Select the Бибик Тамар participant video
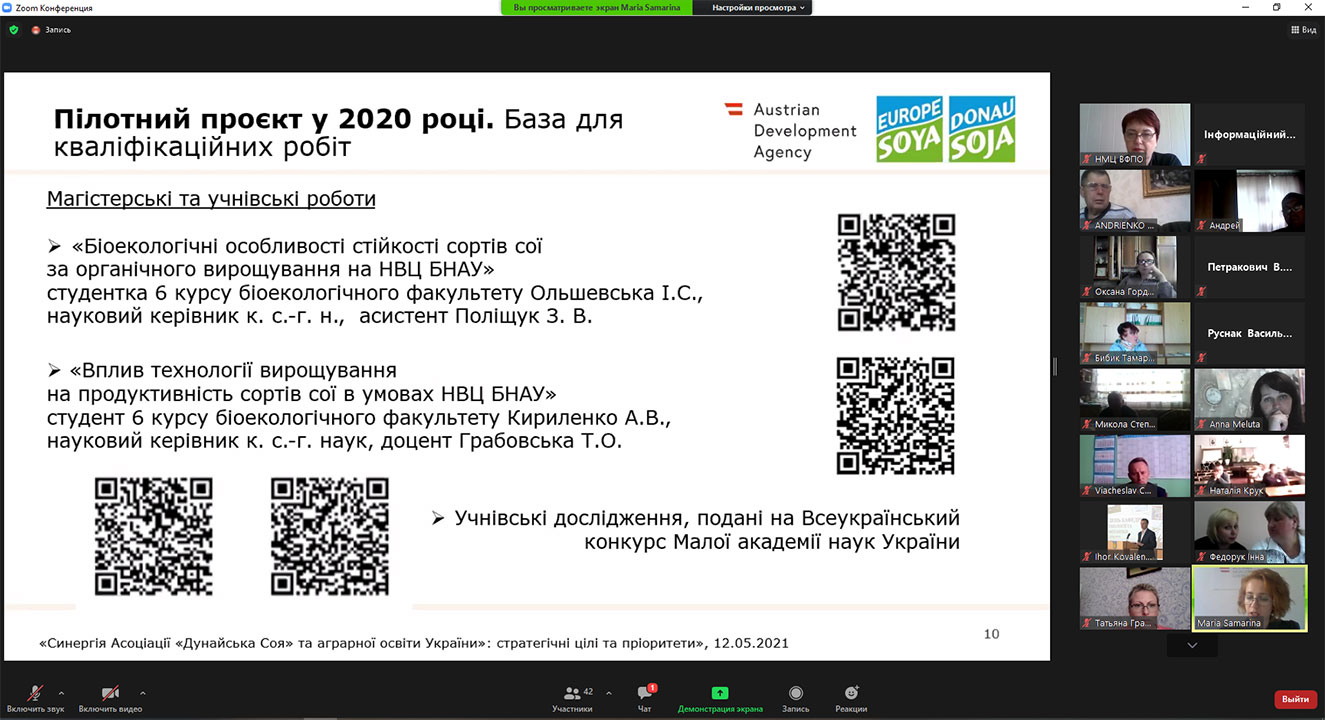This screenshot has height=720, width=1325. click(1135, 334)
